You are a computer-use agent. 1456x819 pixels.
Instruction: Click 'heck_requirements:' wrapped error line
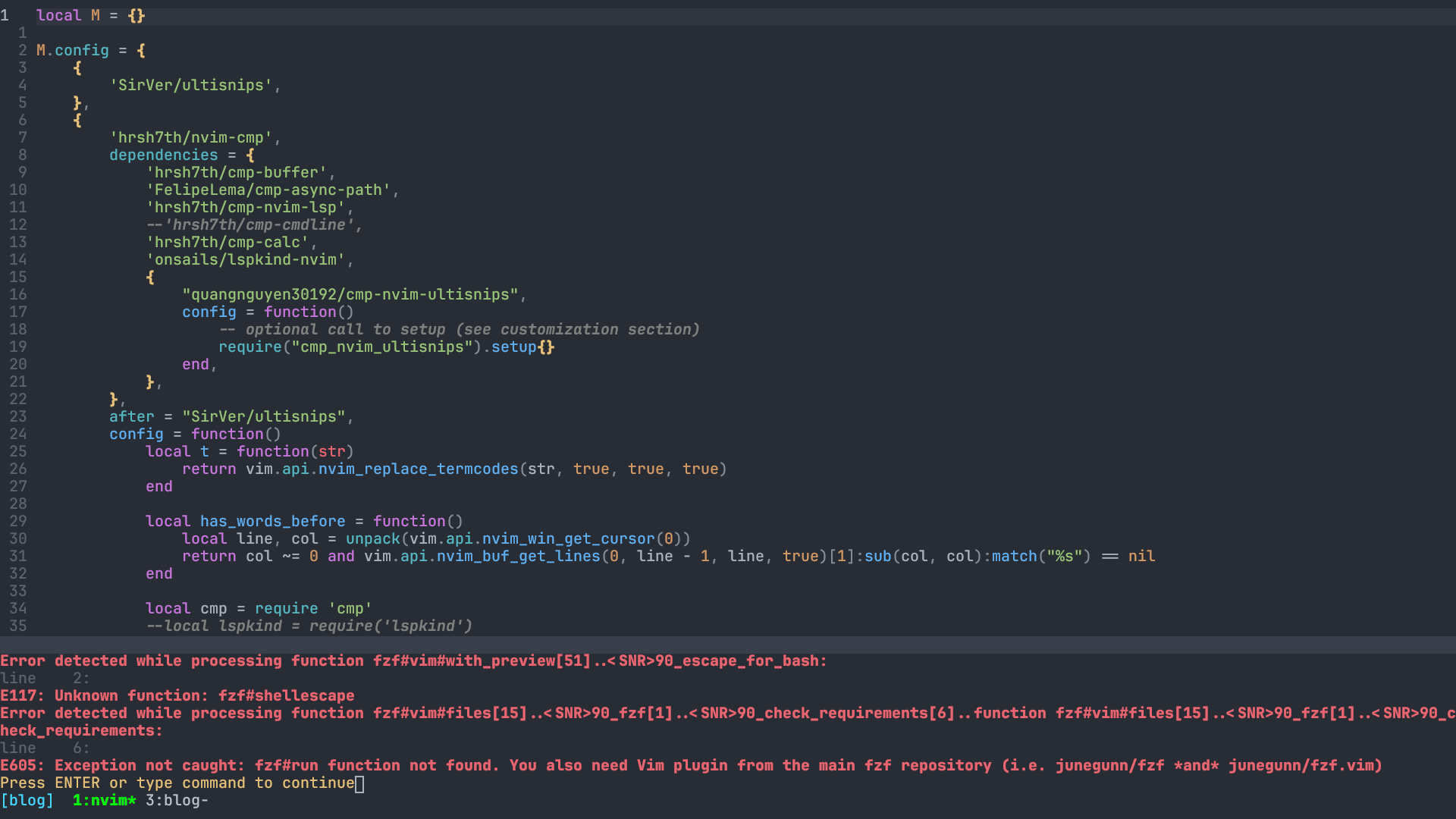82,730
